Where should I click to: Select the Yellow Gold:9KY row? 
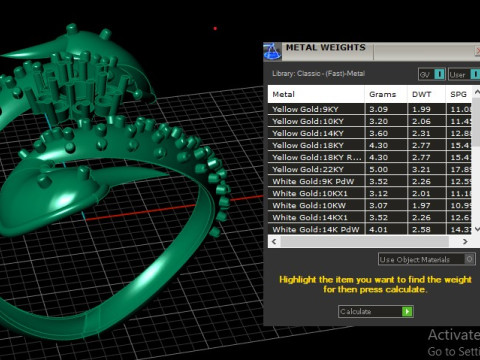pyautogui.click(x=370, y=109)
